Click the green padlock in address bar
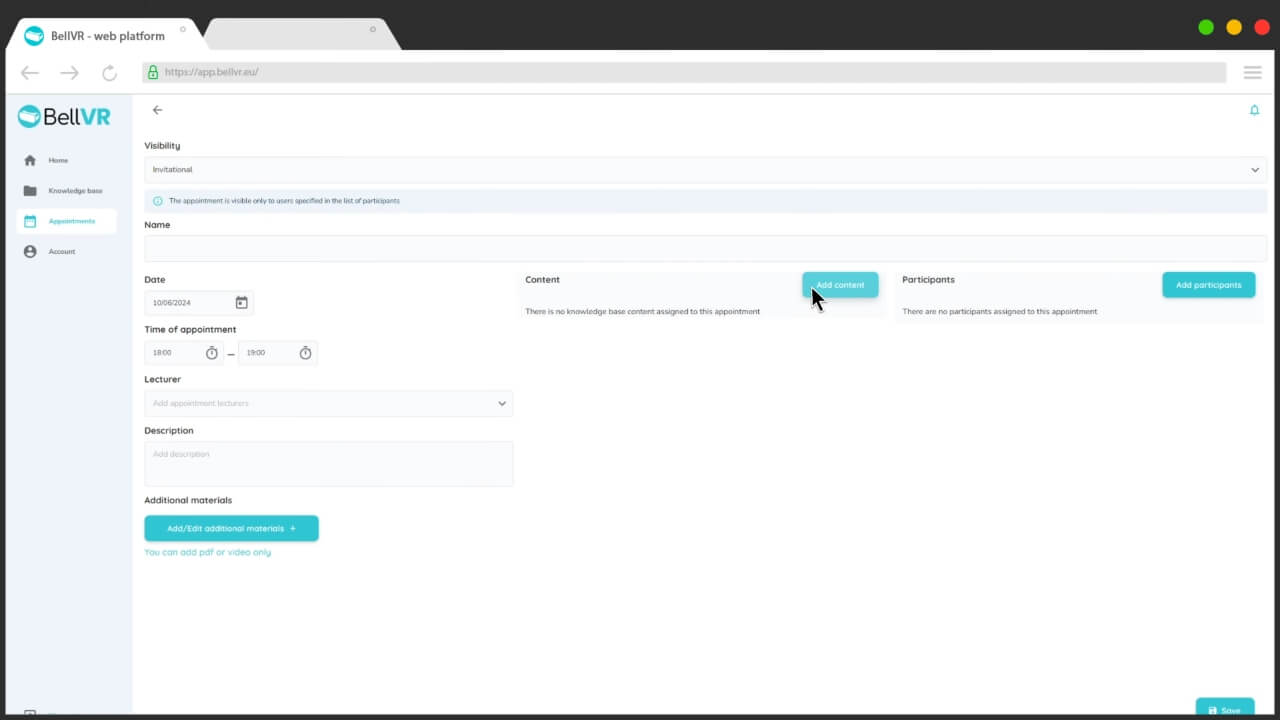Screen dimensions: 1280x720 153,72
